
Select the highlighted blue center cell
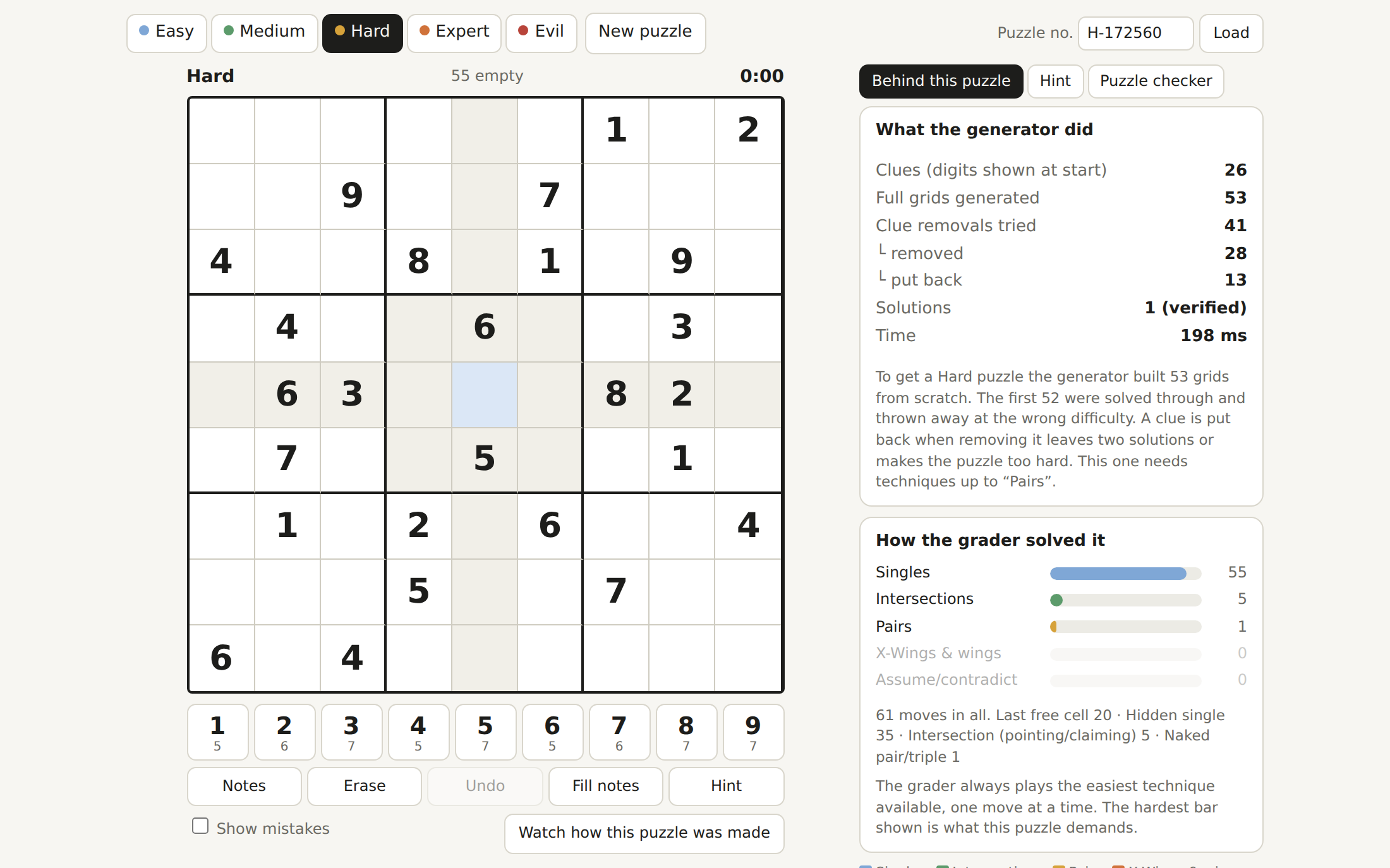[x=485, y=395]
